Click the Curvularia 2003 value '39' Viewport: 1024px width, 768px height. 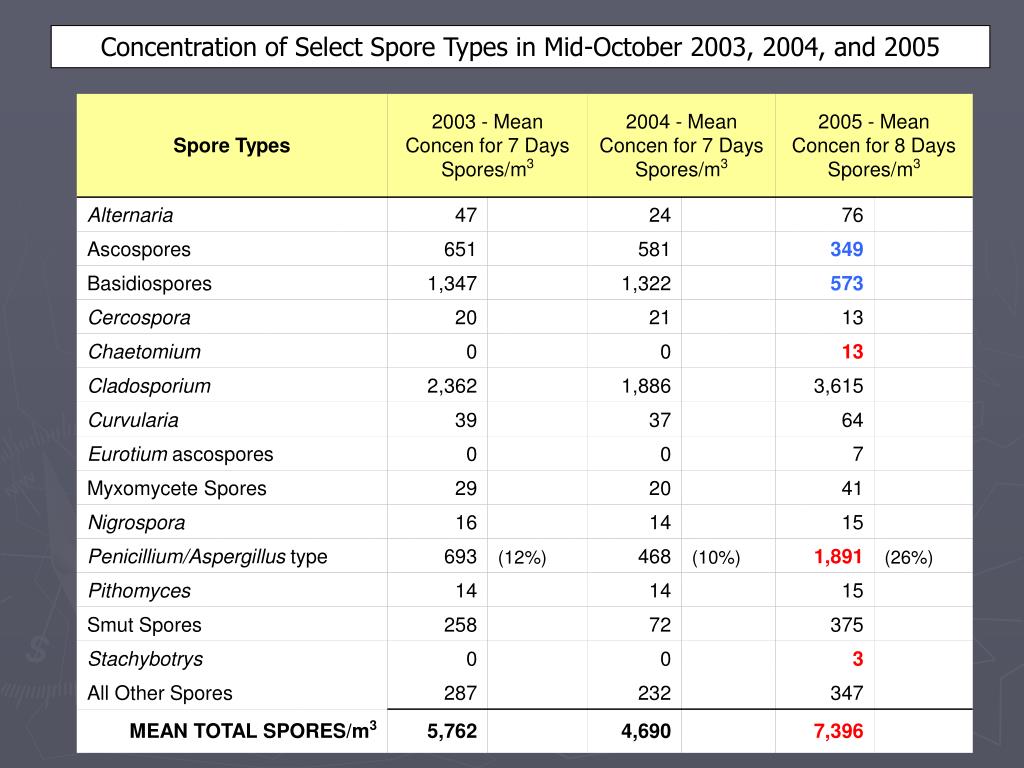click(x=466, y=420)
